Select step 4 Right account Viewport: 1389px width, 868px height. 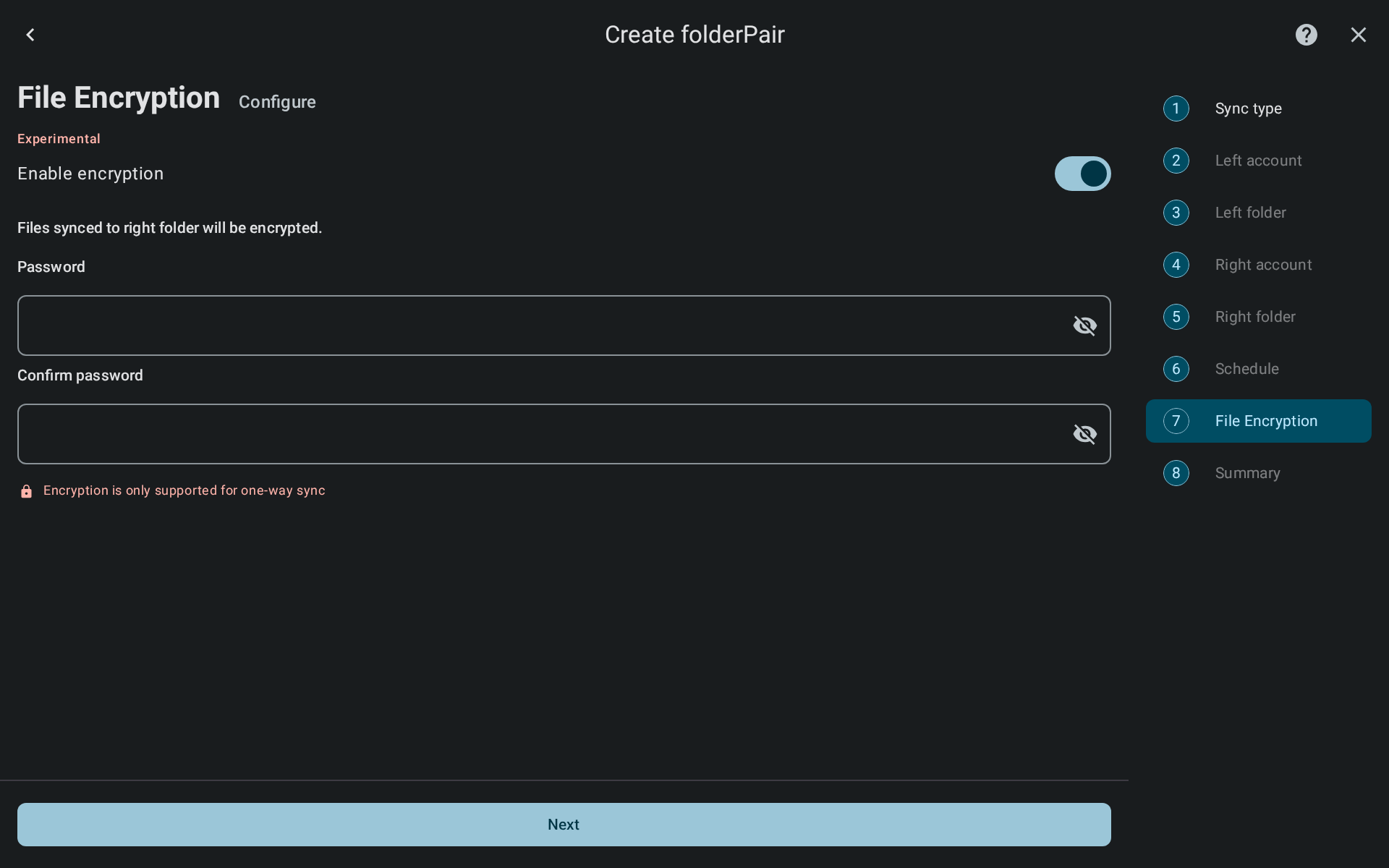pos(1258,265)
